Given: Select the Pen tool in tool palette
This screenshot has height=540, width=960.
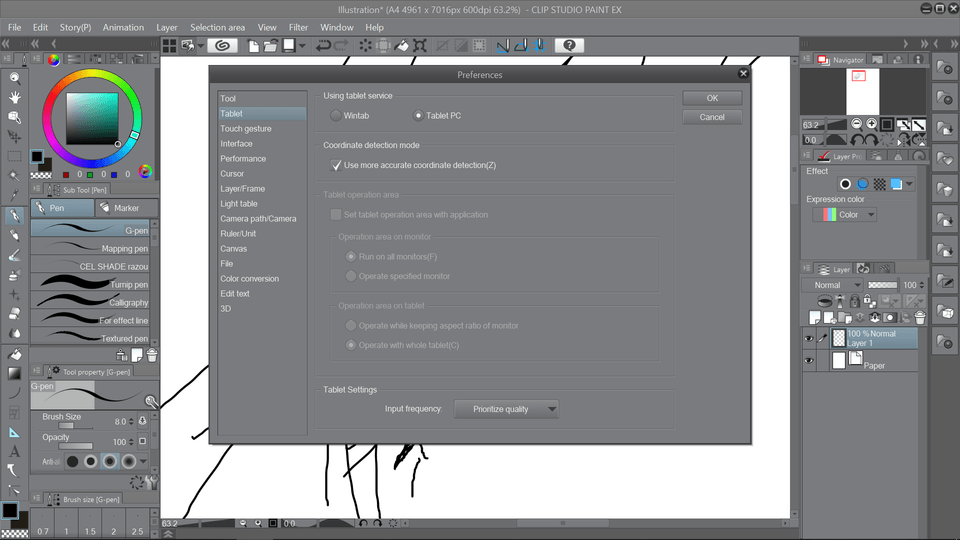Looking at the screenshot, I should (x=14, y=216).
